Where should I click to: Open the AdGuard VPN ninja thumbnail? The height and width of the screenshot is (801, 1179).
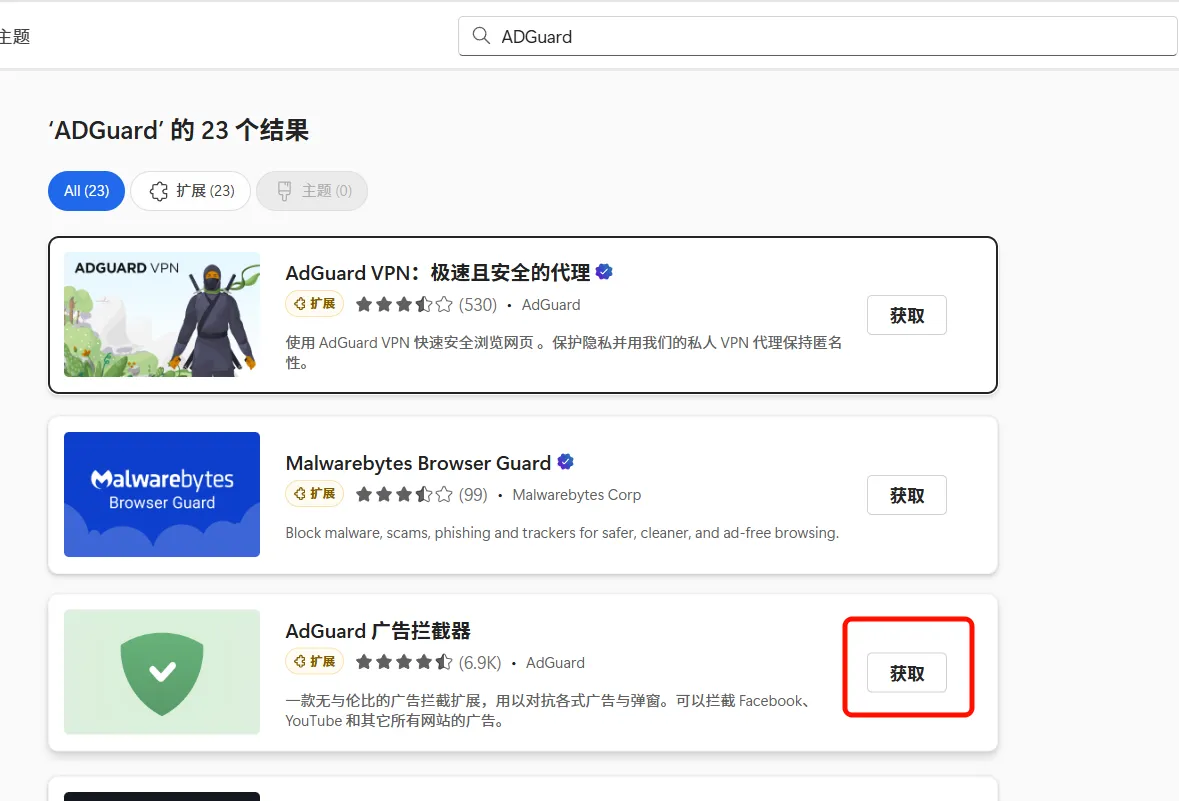point(162,314)
